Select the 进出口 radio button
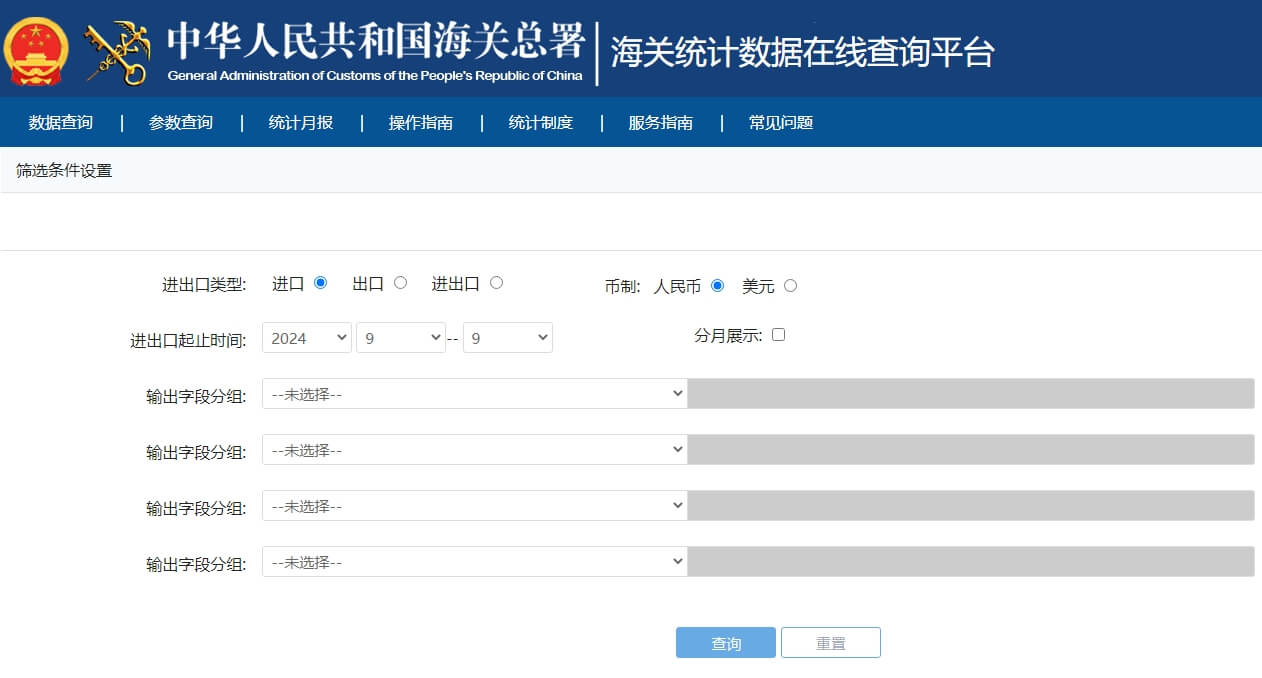This screenshot has height=678, width=1262. pyautogui.click(x=496, y=283)
